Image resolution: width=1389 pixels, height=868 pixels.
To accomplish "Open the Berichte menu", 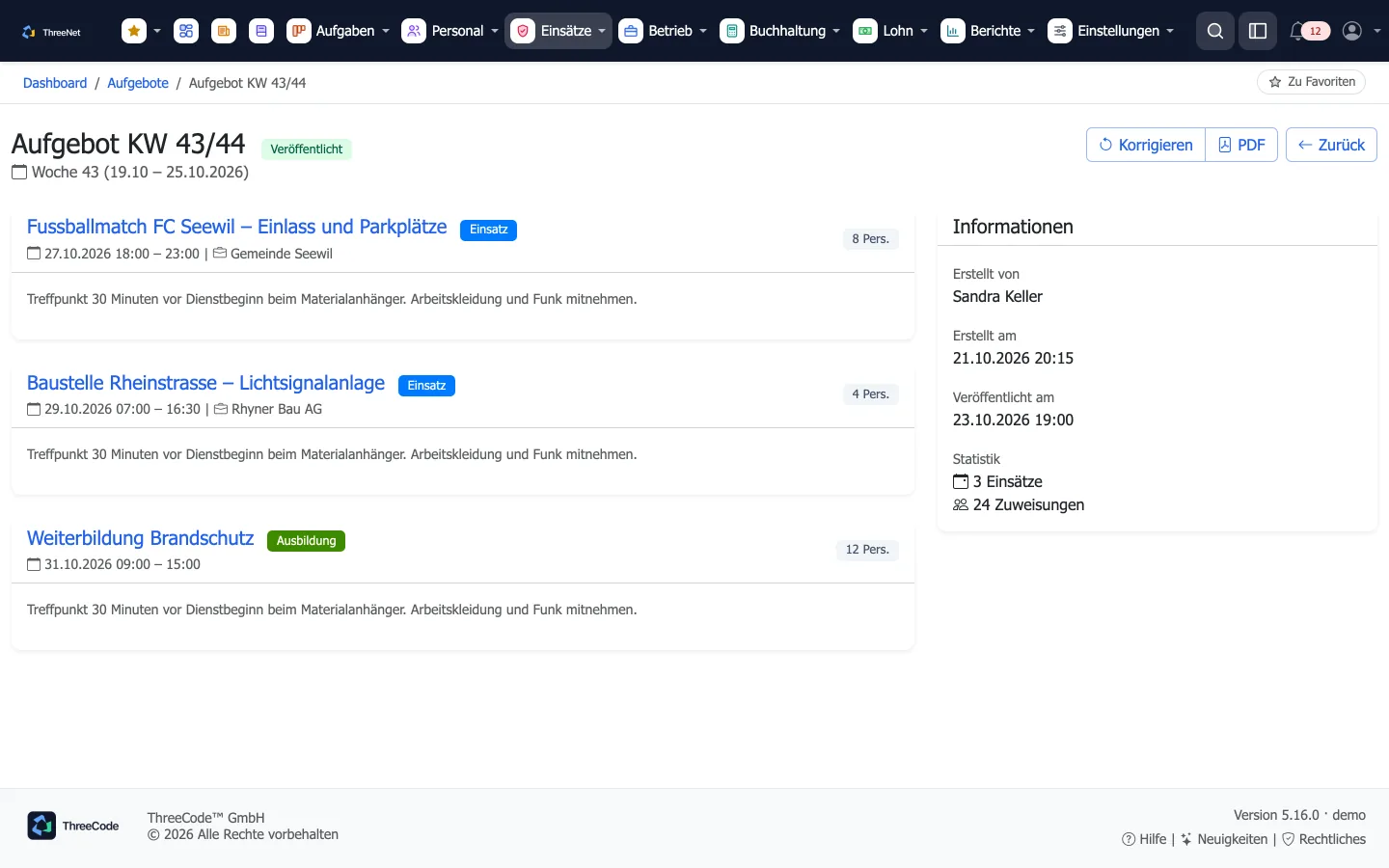I will coord(989,31).
